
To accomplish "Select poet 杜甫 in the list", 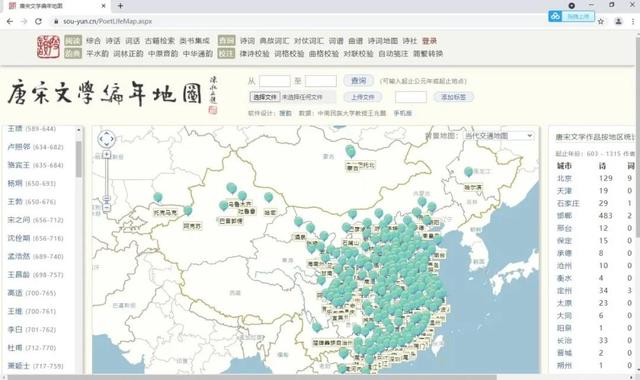I will (32, 348).
